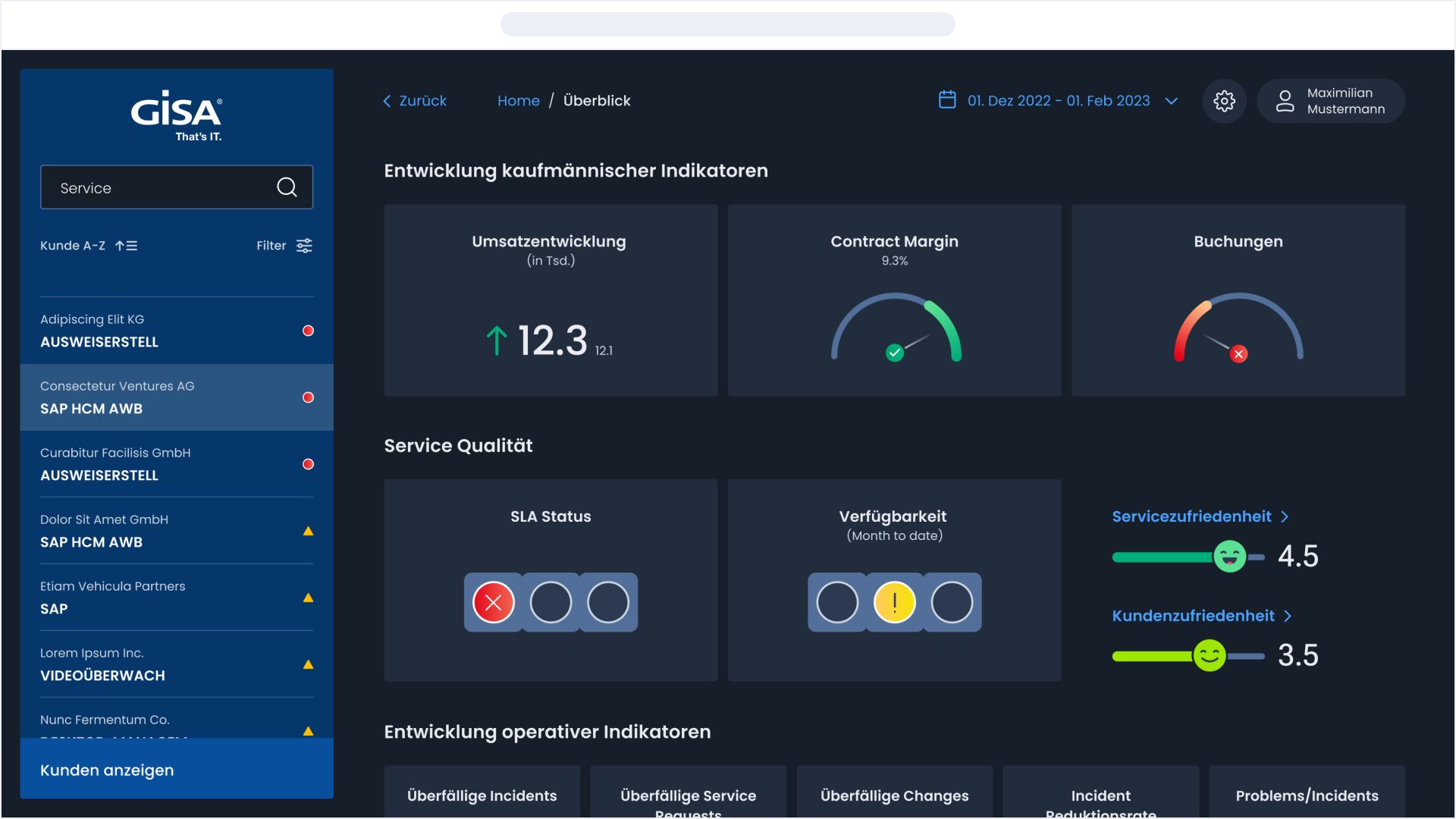The width and height of the screenshot is (1456, 819).
Task: Expand Kundenzufriedenheit with its chevron
Action: point(1288,616)
